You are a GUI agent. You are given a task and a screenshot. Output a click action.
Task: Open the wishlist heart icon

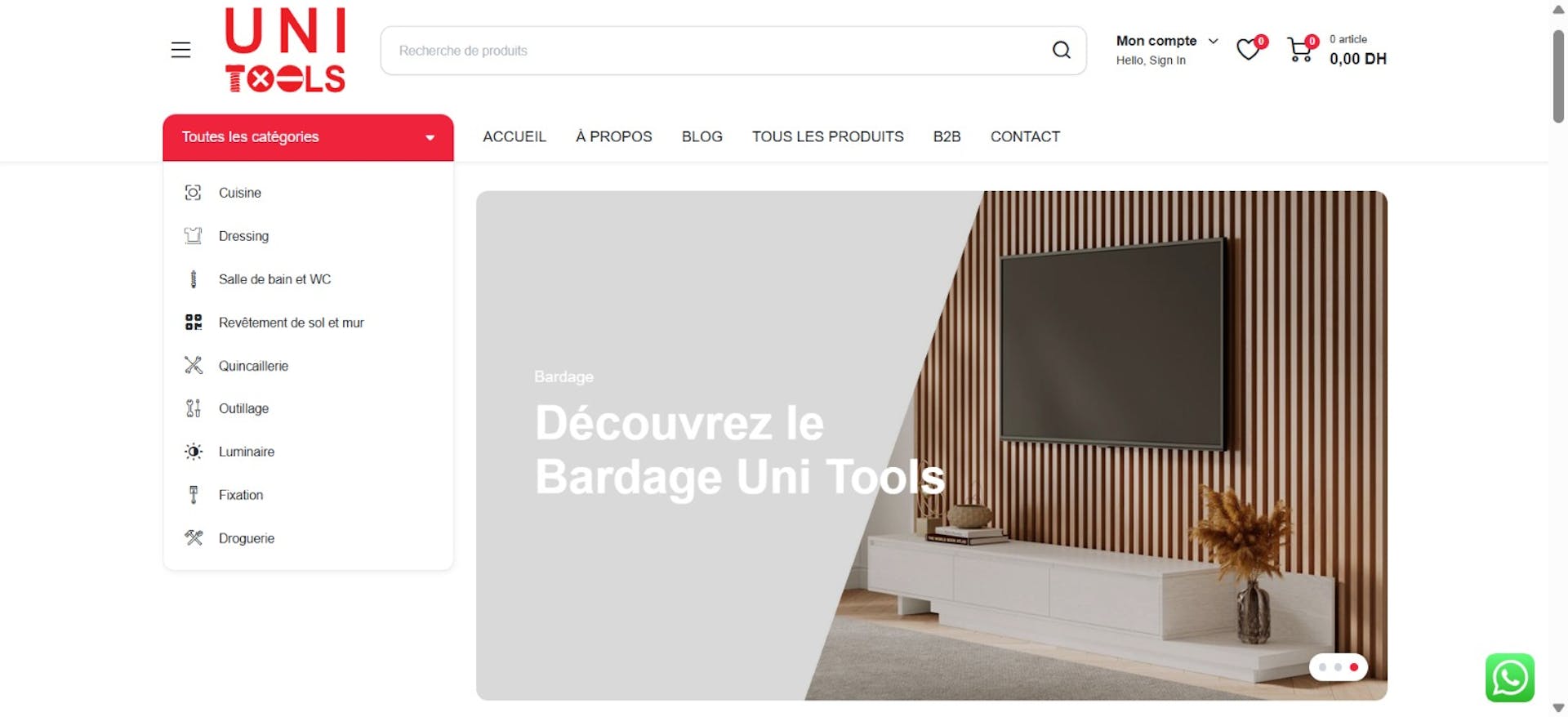1249,49
